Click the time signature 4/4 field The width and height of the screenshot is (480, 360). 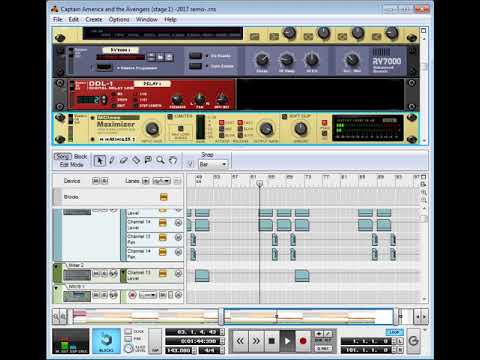tap(210, 350)
